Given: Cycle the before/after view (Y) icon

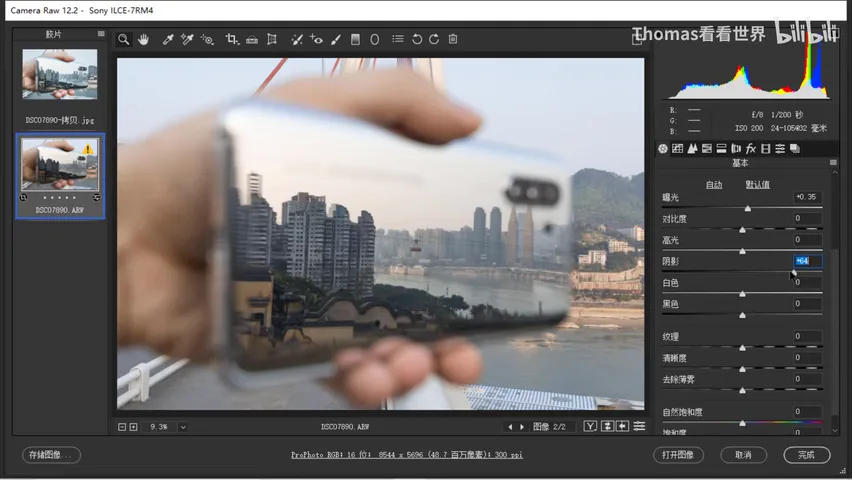Looking at the screenshot, I should [590, 426].
